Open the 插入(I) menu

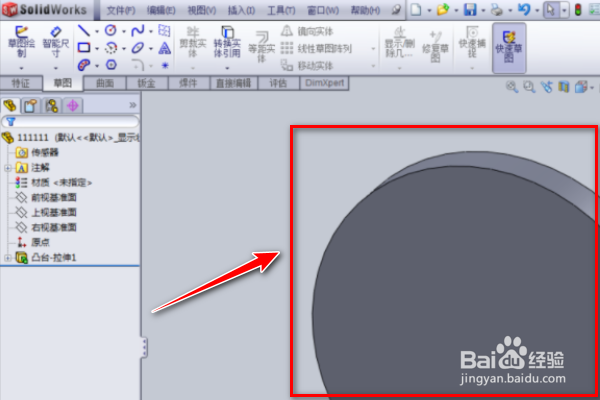241,10
